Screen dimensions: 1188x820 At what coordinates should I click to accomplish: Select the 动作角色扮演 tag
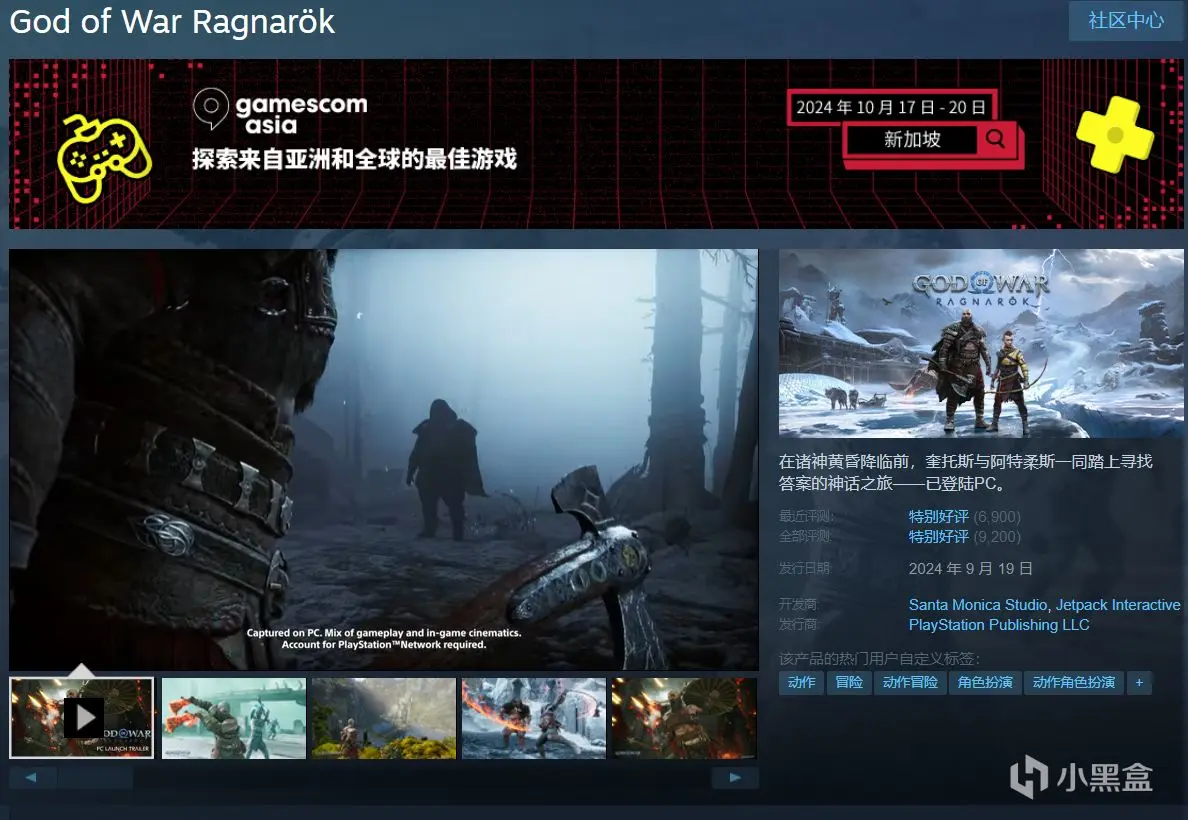[x=1074, y=682]
